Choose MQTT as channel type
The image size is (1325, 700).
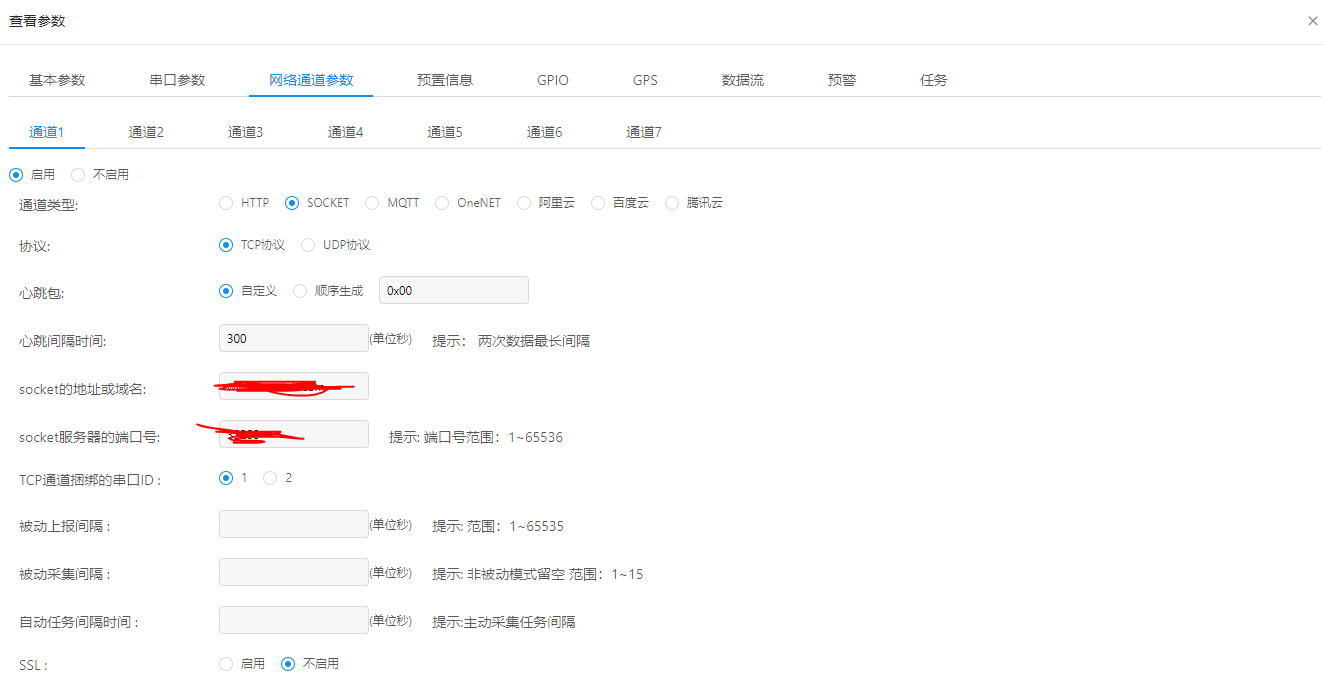point(372,203)
